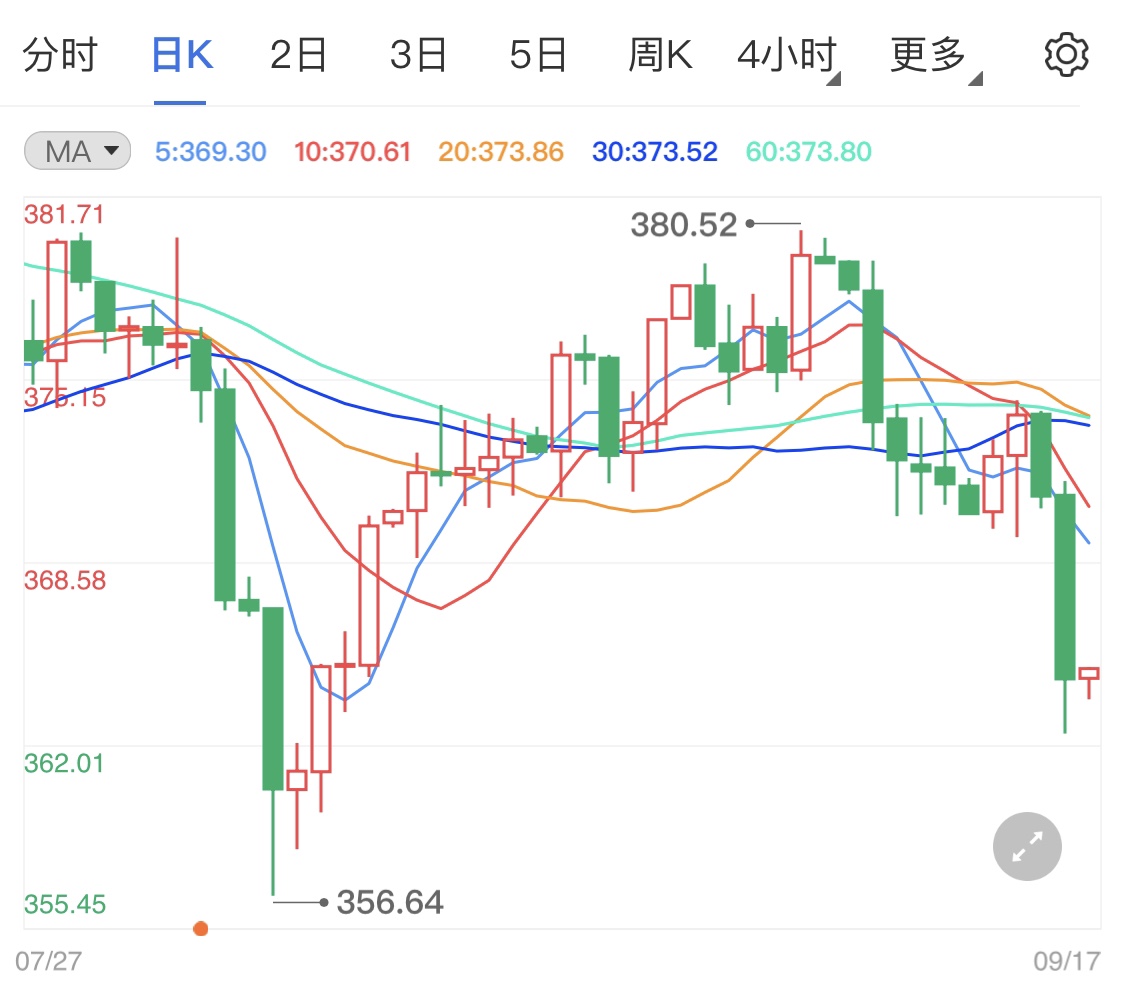Click the MA5 value 5:369.30
This screenshot has width=1125, height=986.
point(211,151)
